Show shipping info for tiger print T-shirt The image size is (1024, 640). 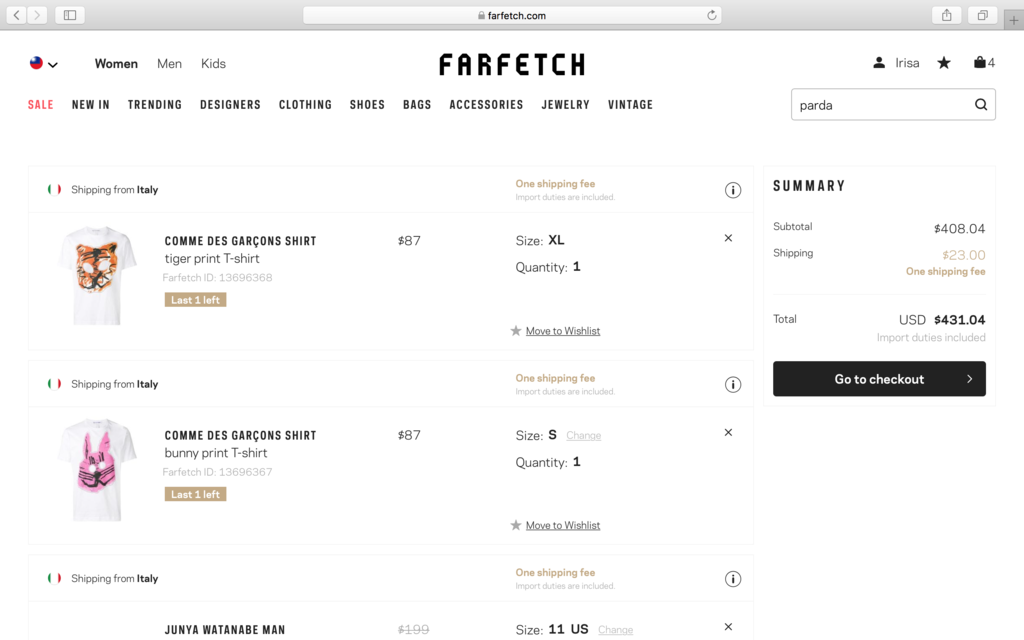(x=733, y=190)
